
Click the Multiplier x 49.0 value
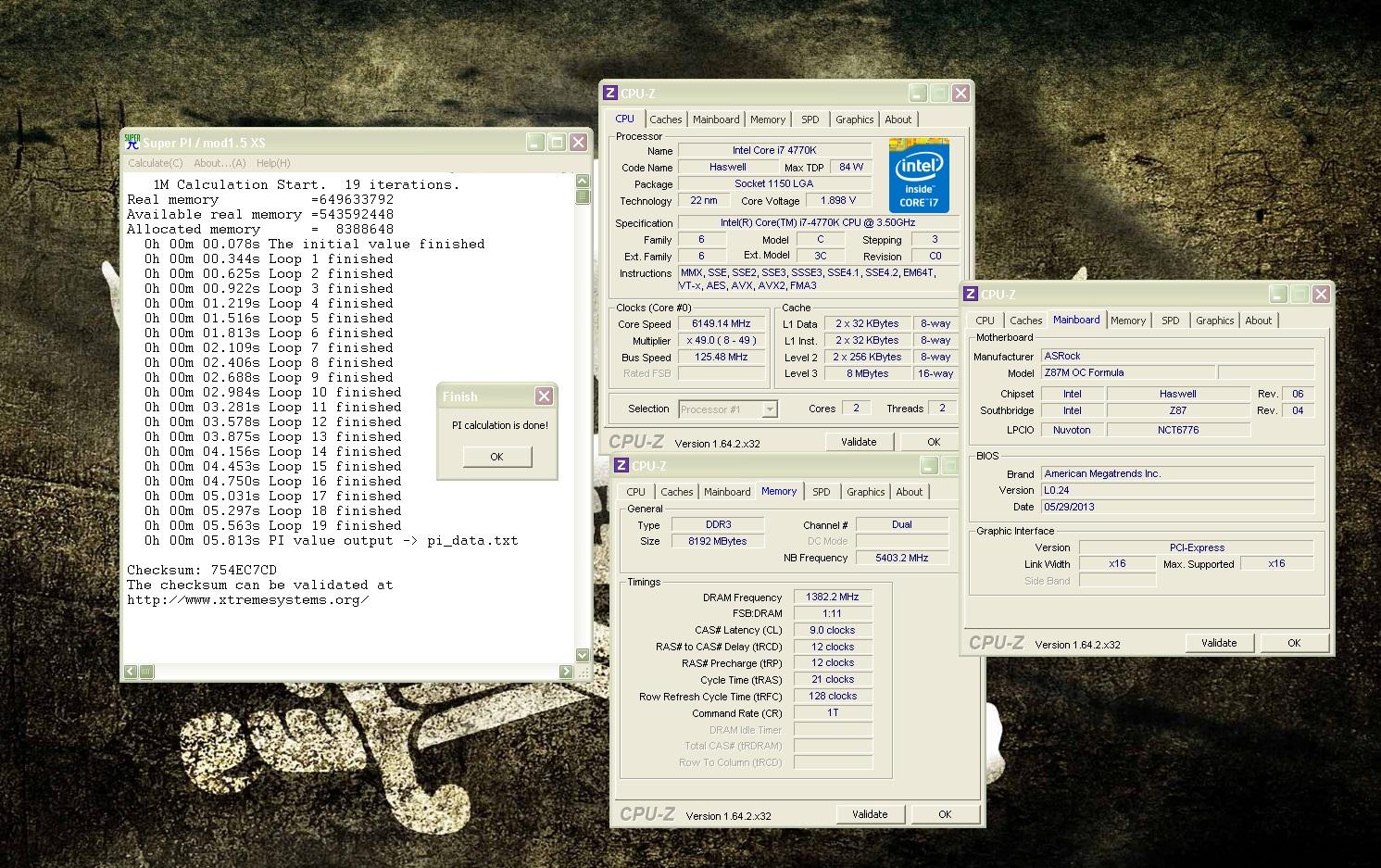tap(722, 341)
